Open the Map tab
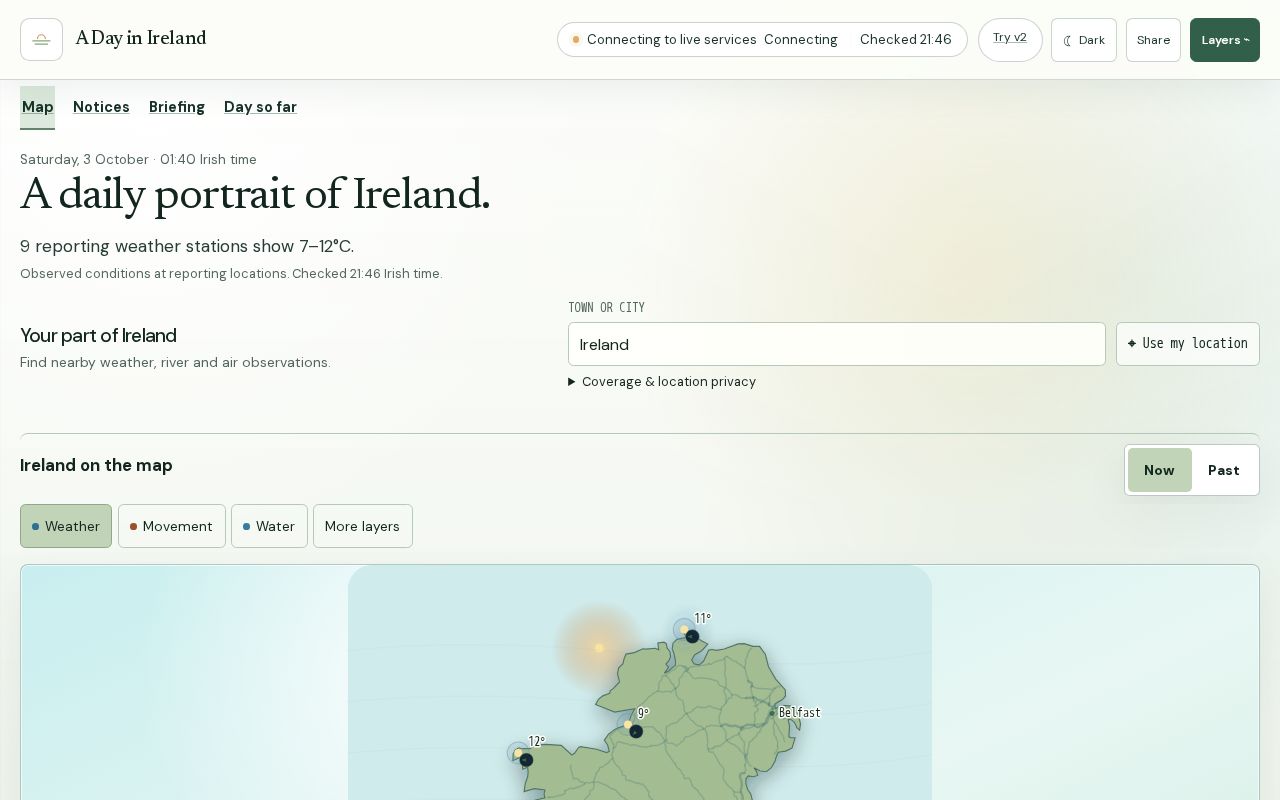Image resolution: width=1280 pixels, height=800 pixels. (38, 107)
